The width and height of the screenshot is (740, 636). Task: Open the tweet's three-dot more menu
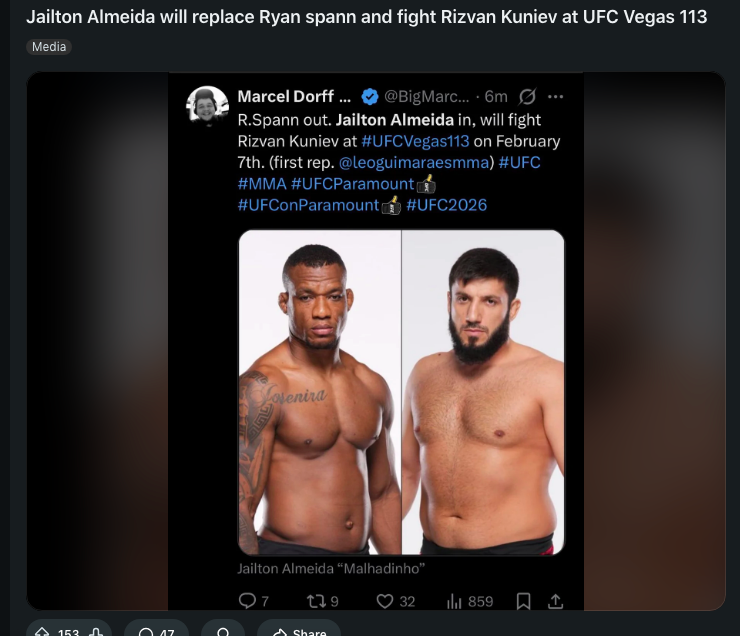tap(555, 97)
